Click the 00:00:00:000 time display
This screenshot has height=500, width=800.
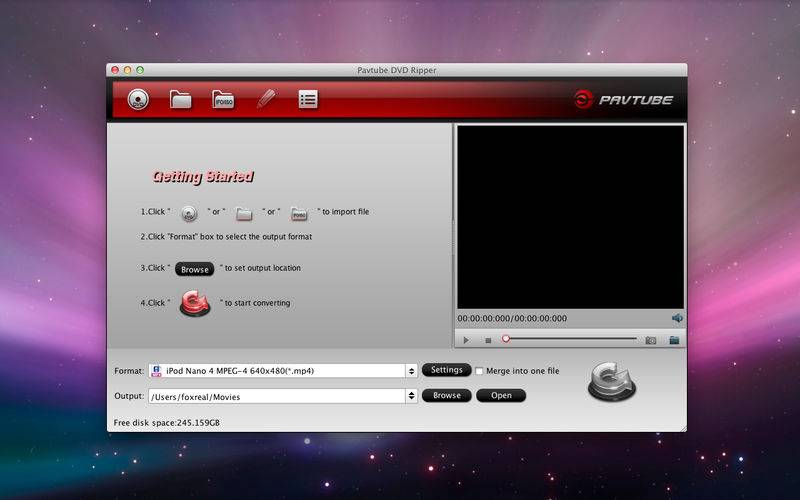[512, 318]
